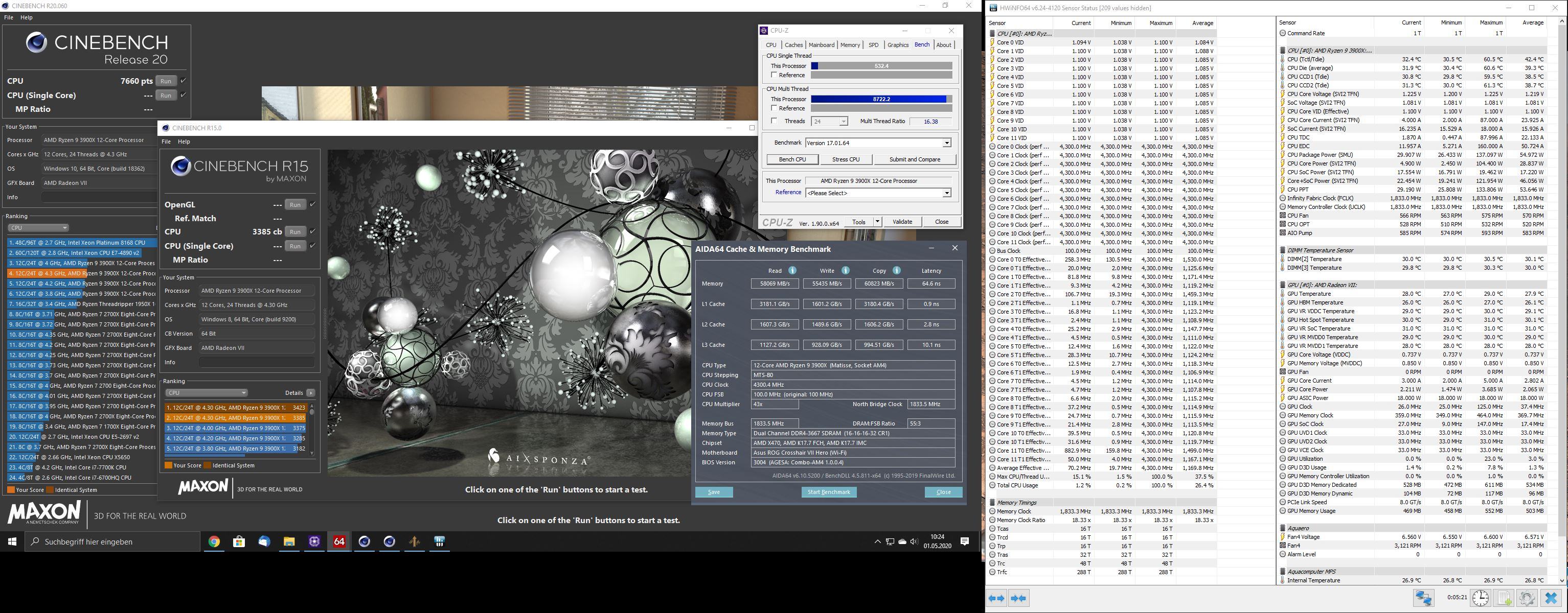This screenshot has width=1568, height=613.
Task: Click Stress CPU button in CPU-Z
Action: 846,159
